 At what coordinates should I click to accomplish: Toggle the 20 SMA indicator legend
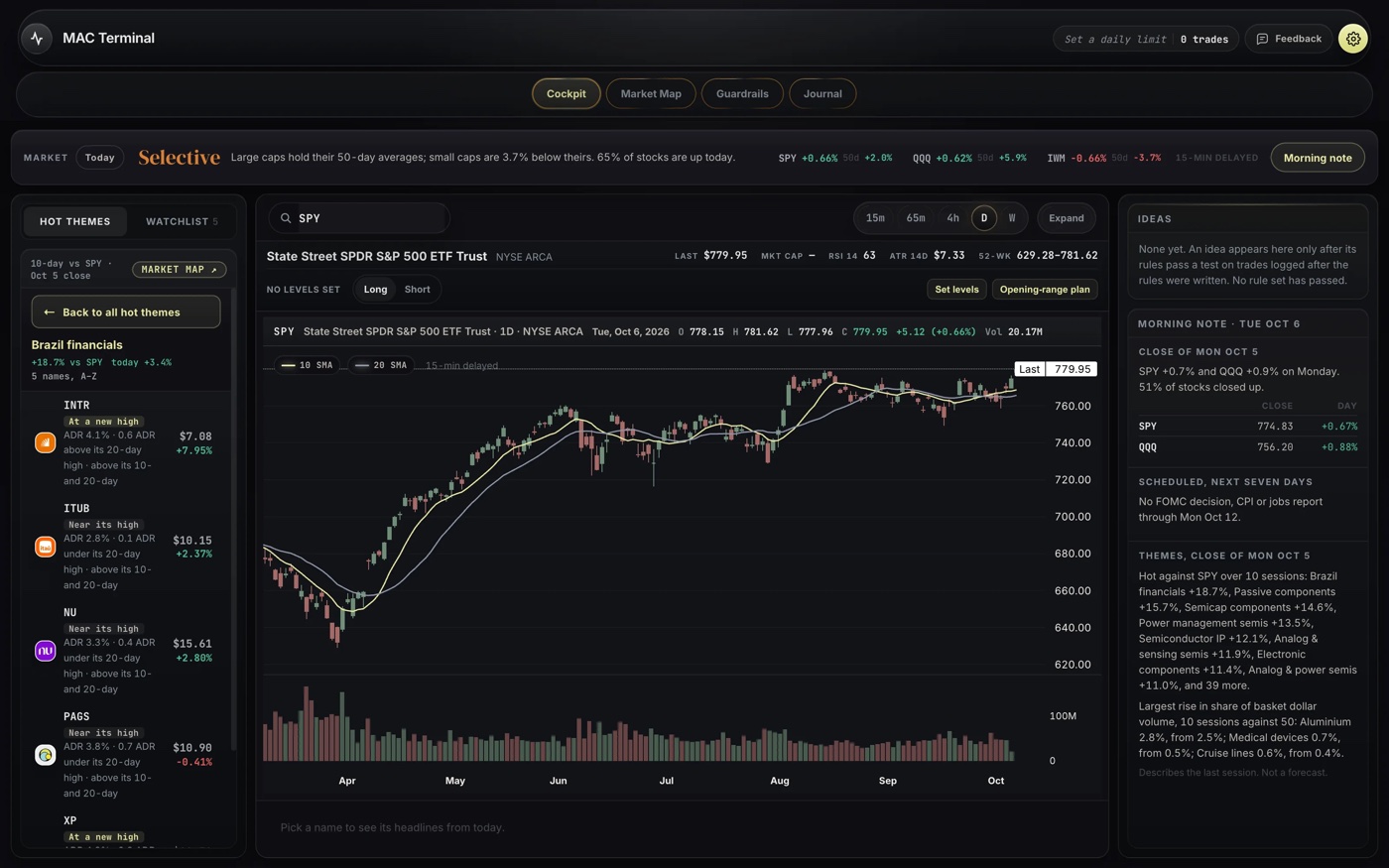(x=381, y=365)
